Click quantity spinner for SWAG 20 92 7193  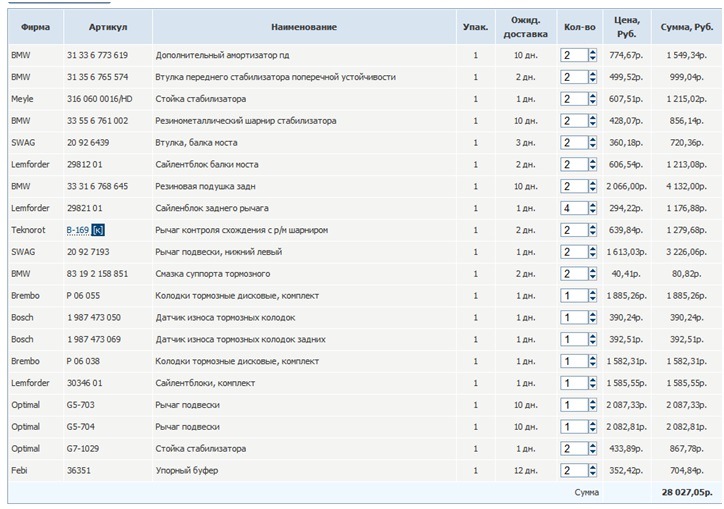click(x=592, y=252)
